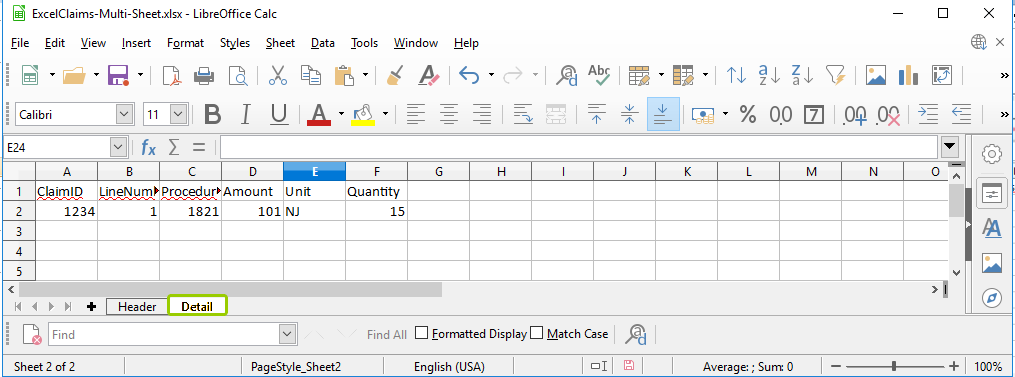Expand the font size dropdown
This screenshot has width=1015, height=377.
point(179,115)
